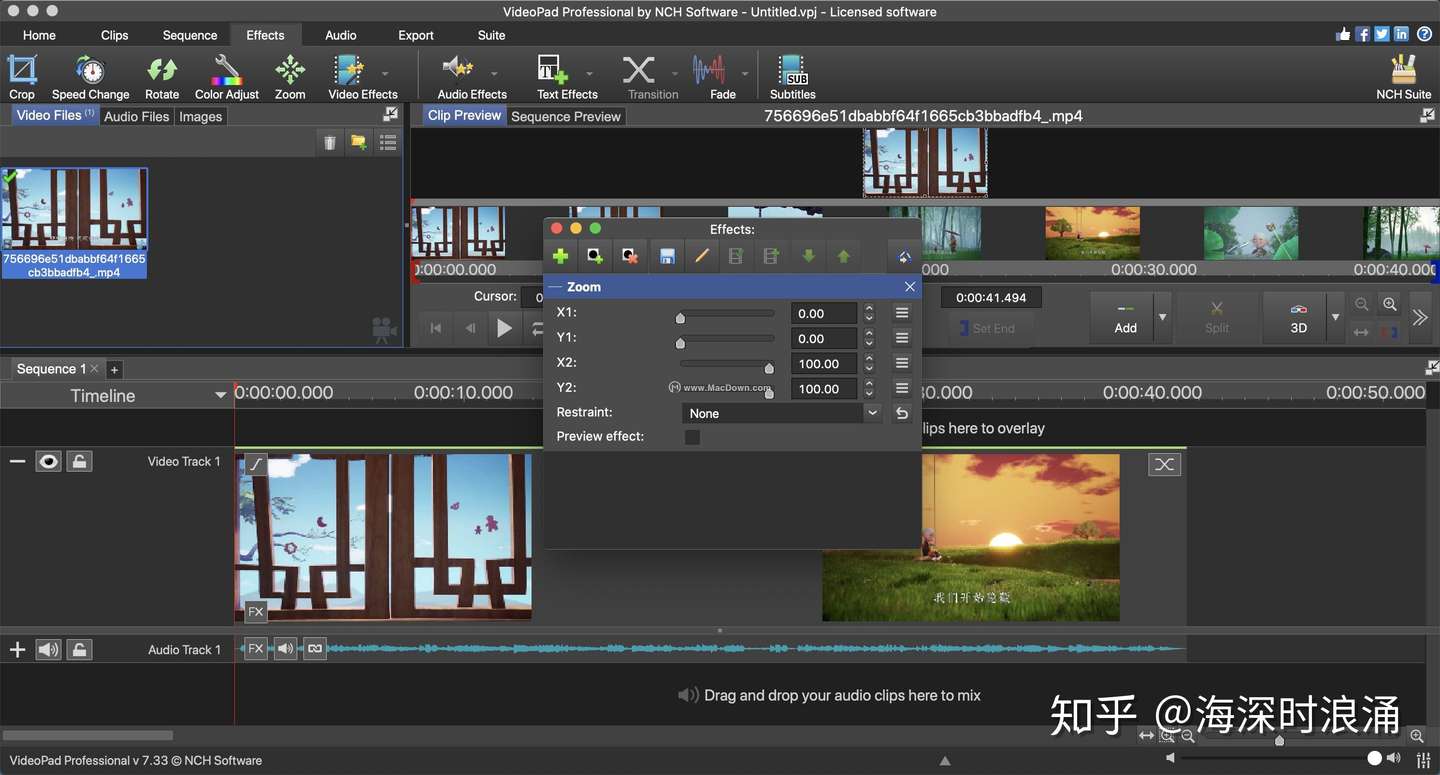Click the list view icon in the bin
The height and width of the screenshot is (775, 1440).
tap(388, 143)
